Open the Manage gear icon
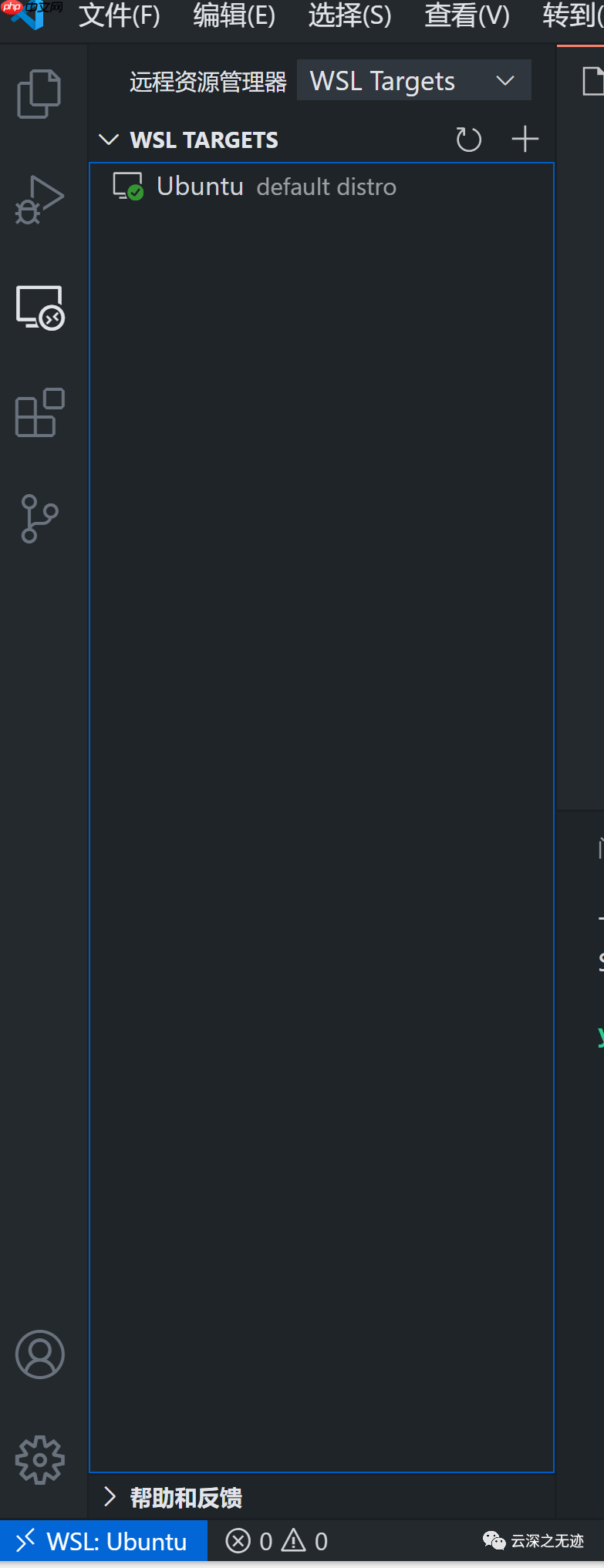The height and width of the screenshot is (1568, 604). (x=40, y=1459)
